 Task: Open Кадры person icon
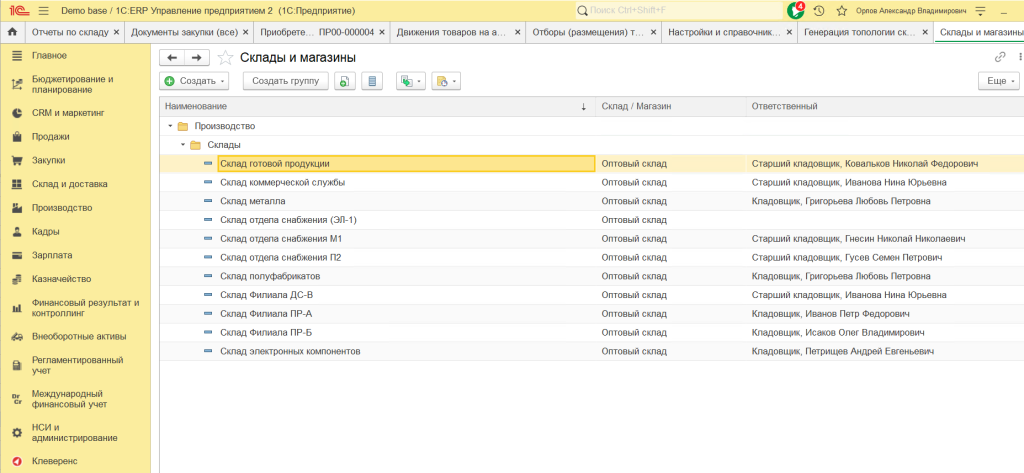pos(18,232)
